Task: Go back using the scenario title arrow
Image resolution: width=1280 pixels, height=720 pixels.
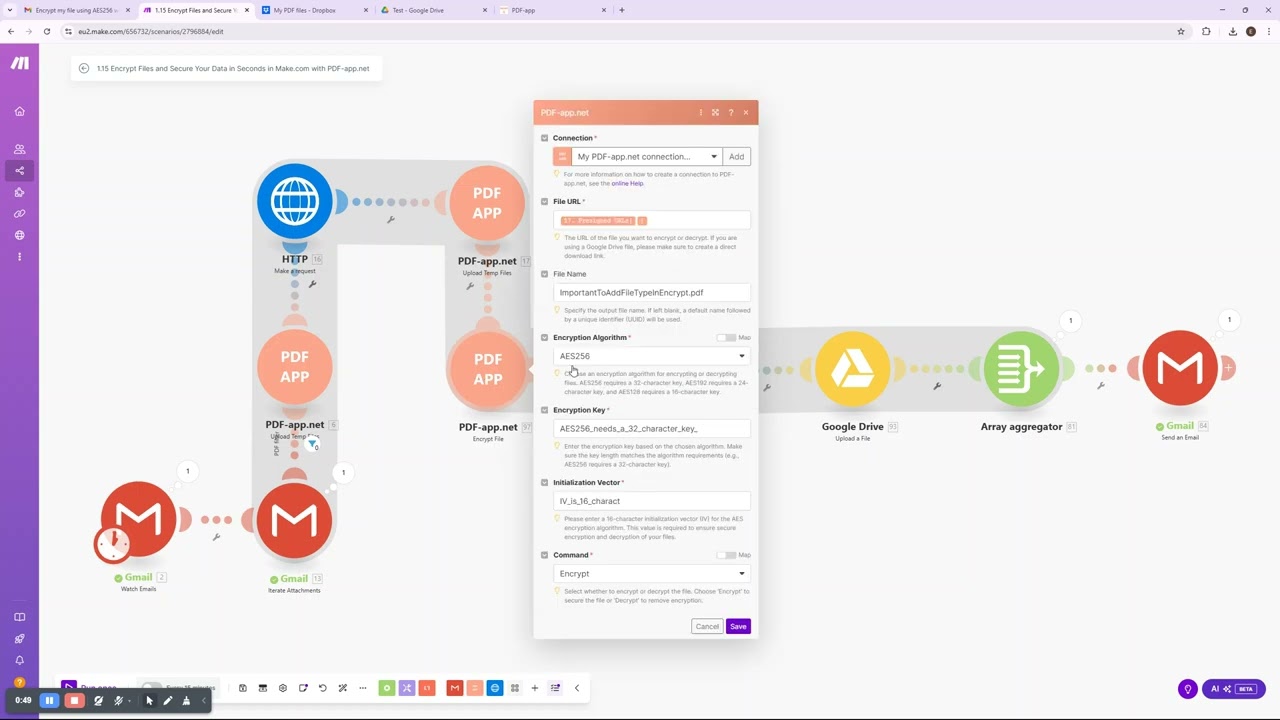Action: 84,69
